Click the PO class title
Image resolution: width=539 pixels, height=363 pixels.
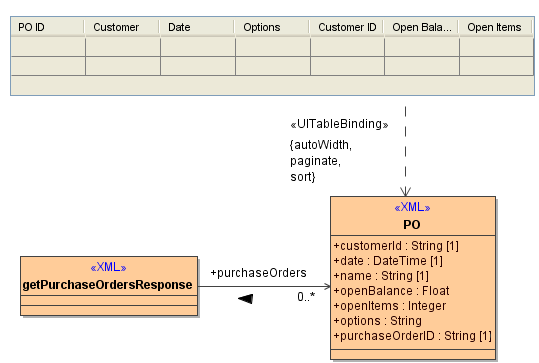[412, 225]
